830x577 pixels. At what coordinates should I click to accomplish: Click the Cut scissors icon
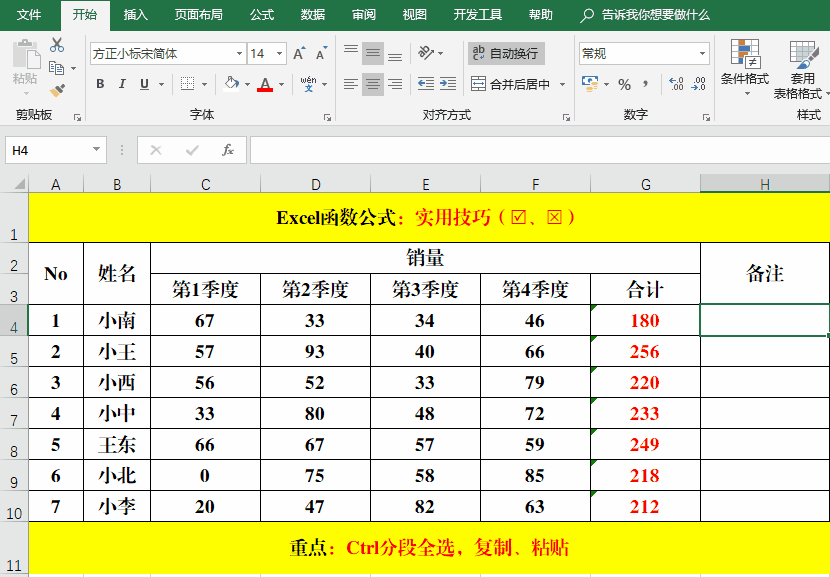tap(57, 45)
